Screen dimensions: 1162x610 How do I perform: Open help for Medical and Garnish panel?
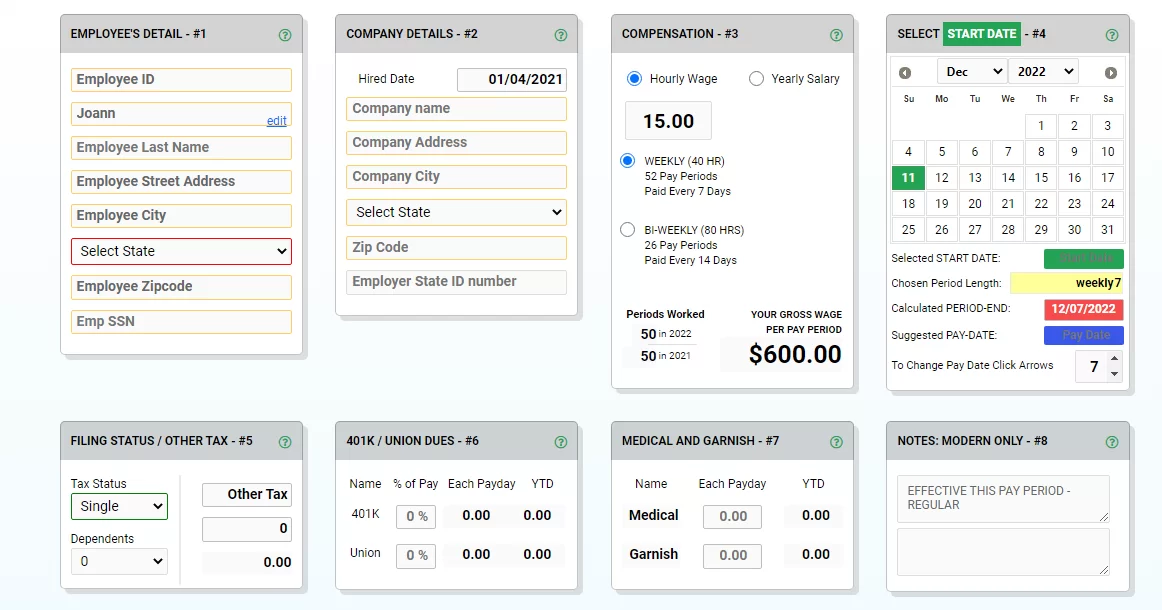click(x=836, y=440)
